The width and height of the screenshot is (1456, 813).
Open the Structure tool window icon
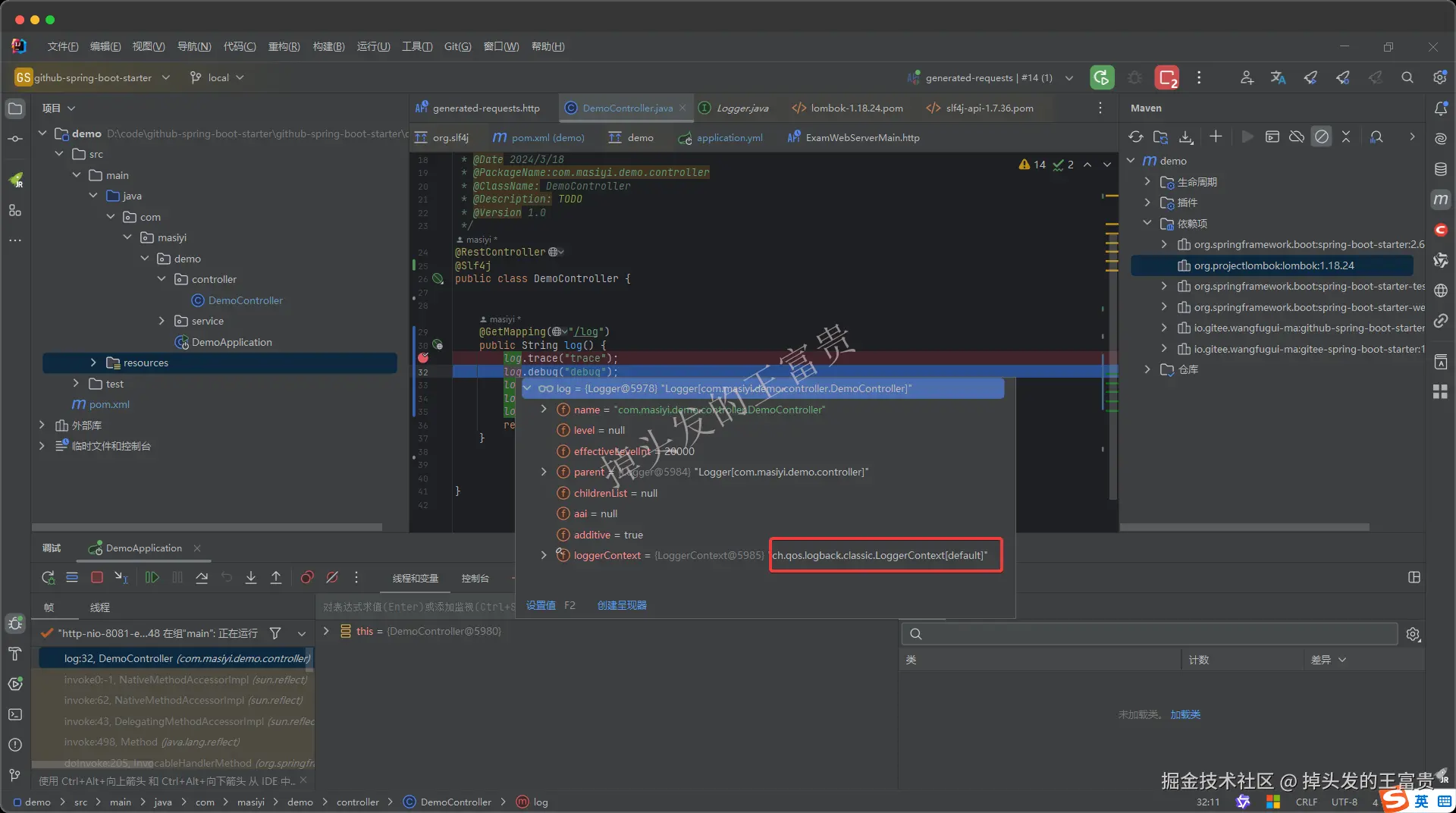pos(15,210)
